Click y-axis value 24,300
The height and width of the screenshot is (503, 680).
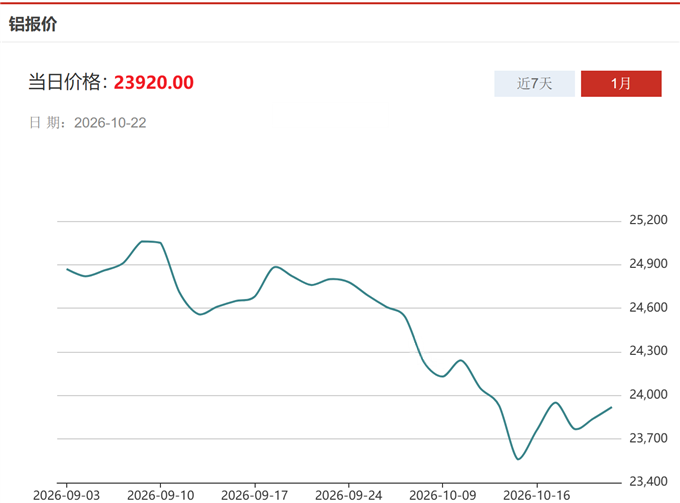(x=648, y=351)
